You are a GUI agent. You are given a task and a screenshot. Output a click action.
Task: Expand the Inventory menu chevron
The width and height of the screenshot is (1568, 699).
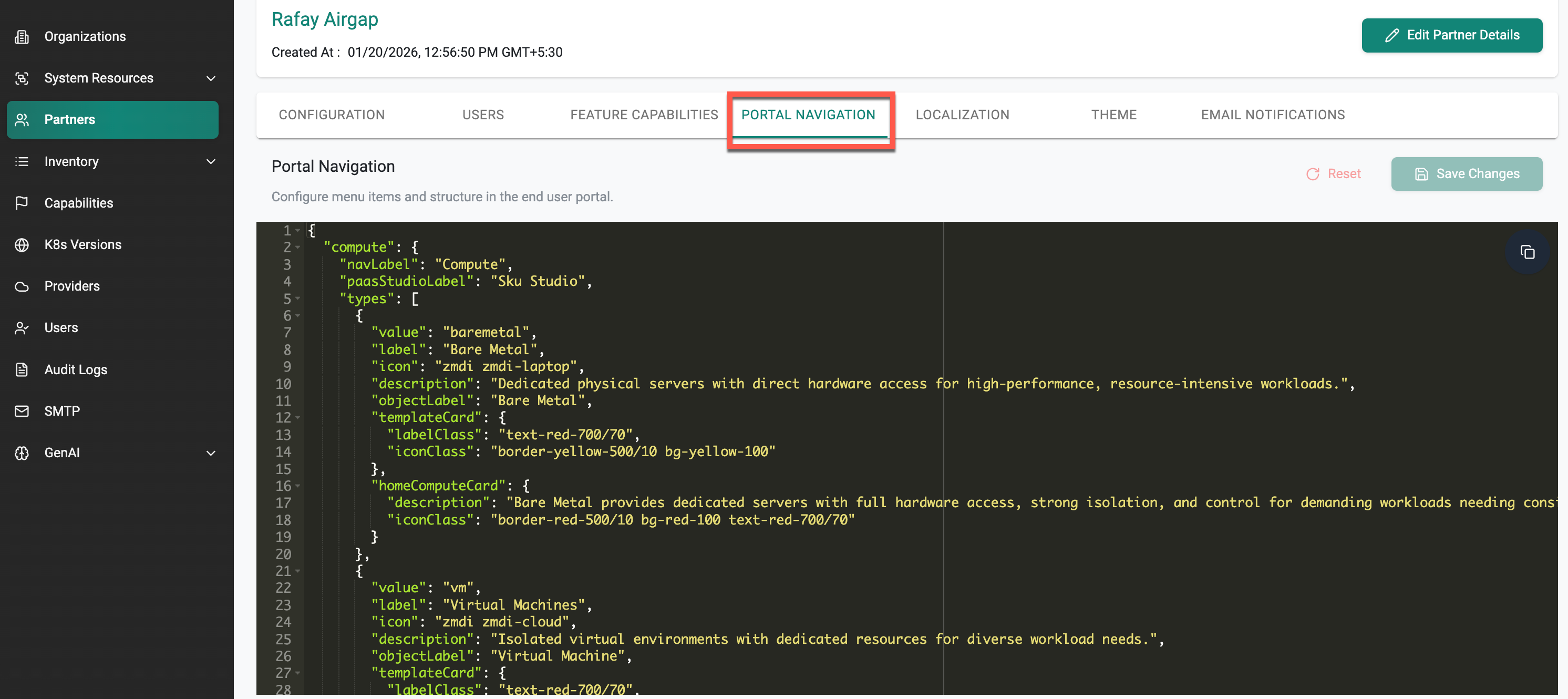(x=211, y=161)
